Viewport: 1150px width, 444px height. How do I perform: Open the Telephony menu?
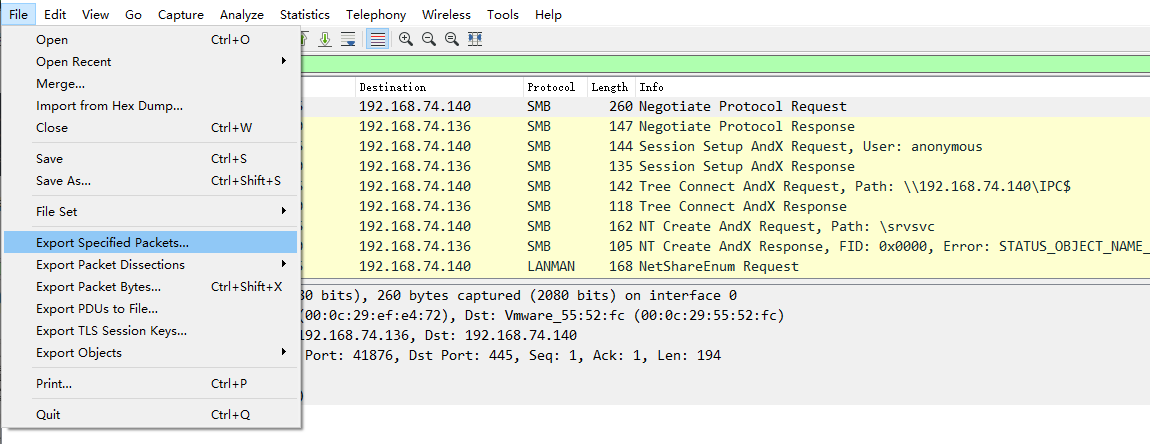(x=376, y=15)
